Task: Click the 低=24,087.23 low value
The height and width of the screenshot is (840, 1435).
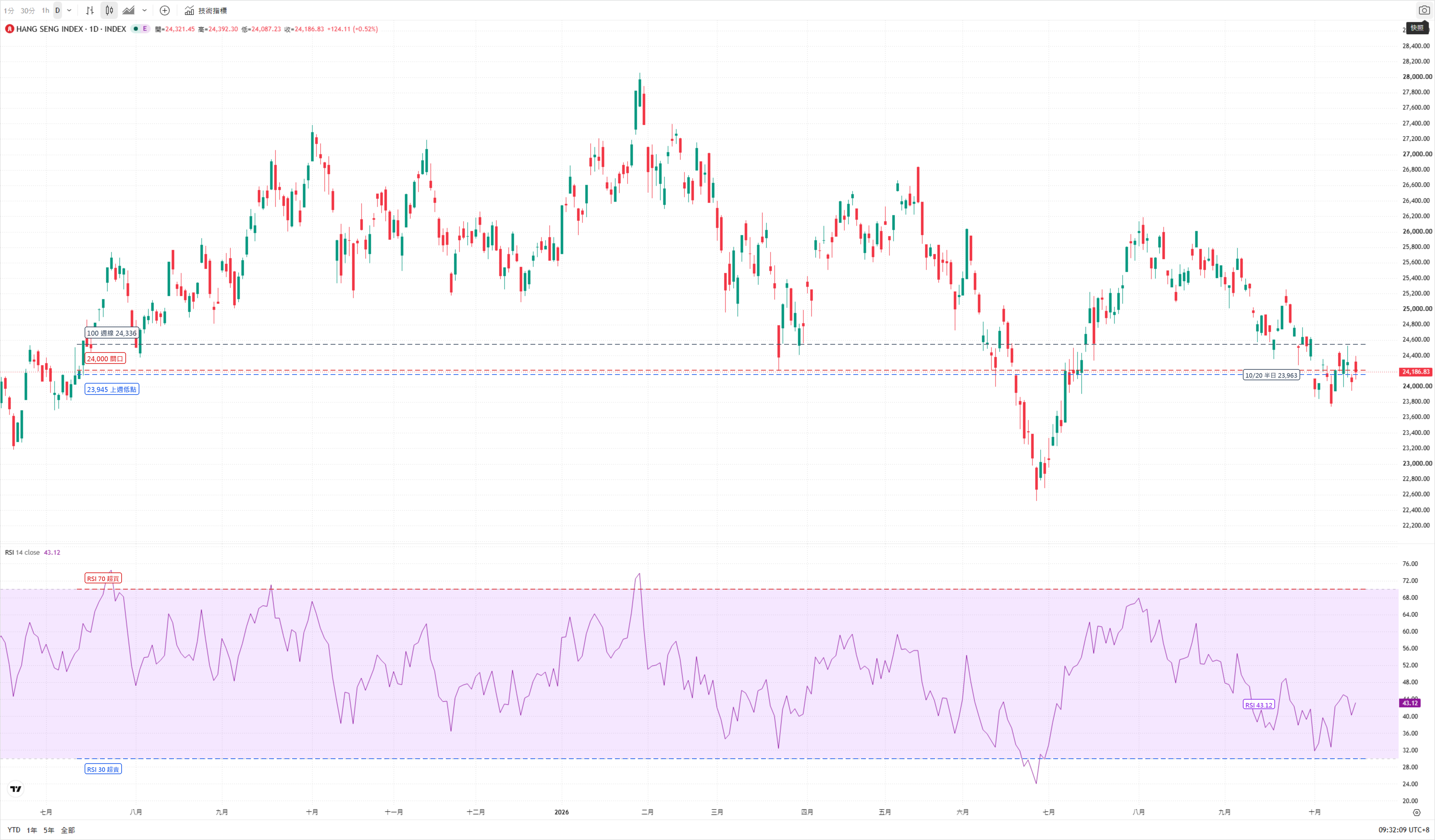Action: (261, 29)
